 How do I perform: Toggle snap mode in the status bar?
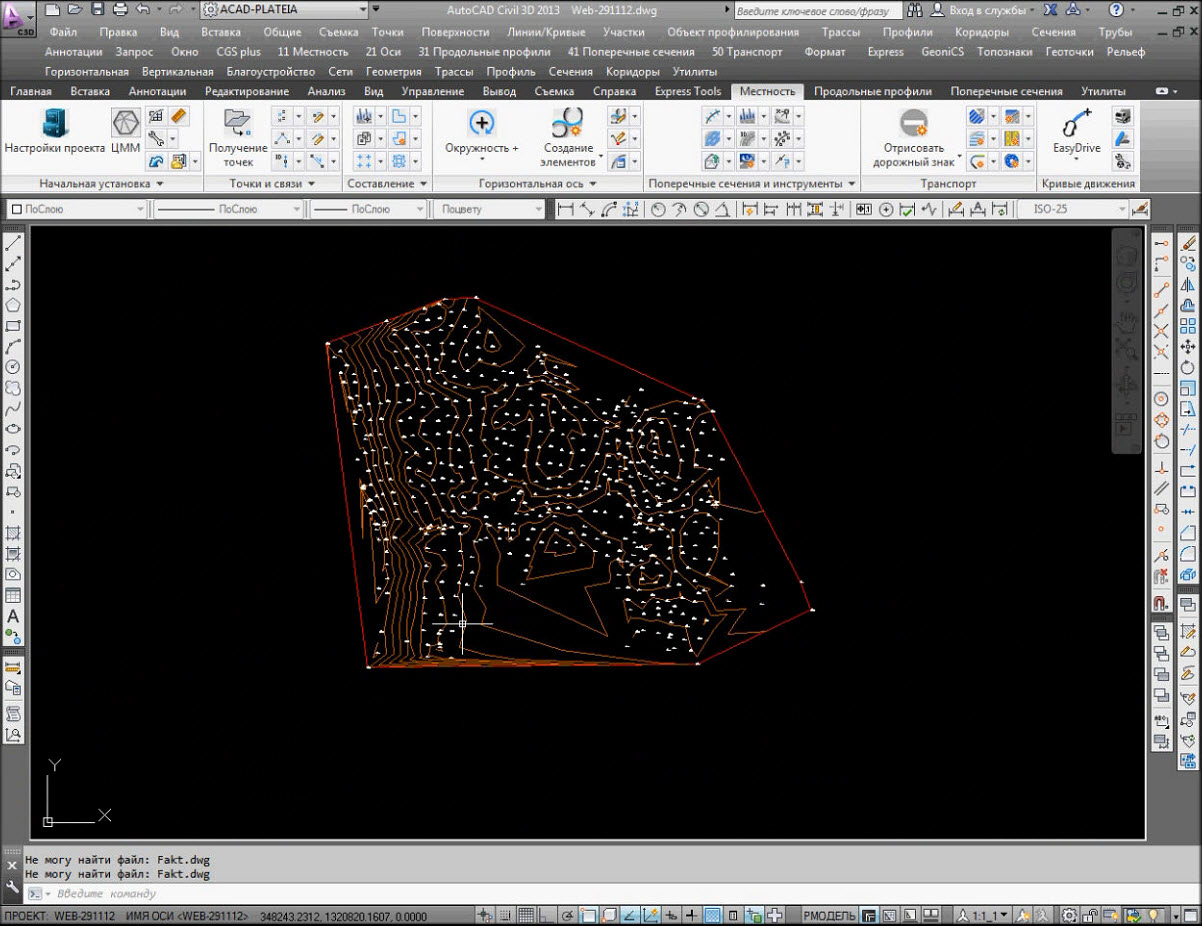(x=505, y=916)
